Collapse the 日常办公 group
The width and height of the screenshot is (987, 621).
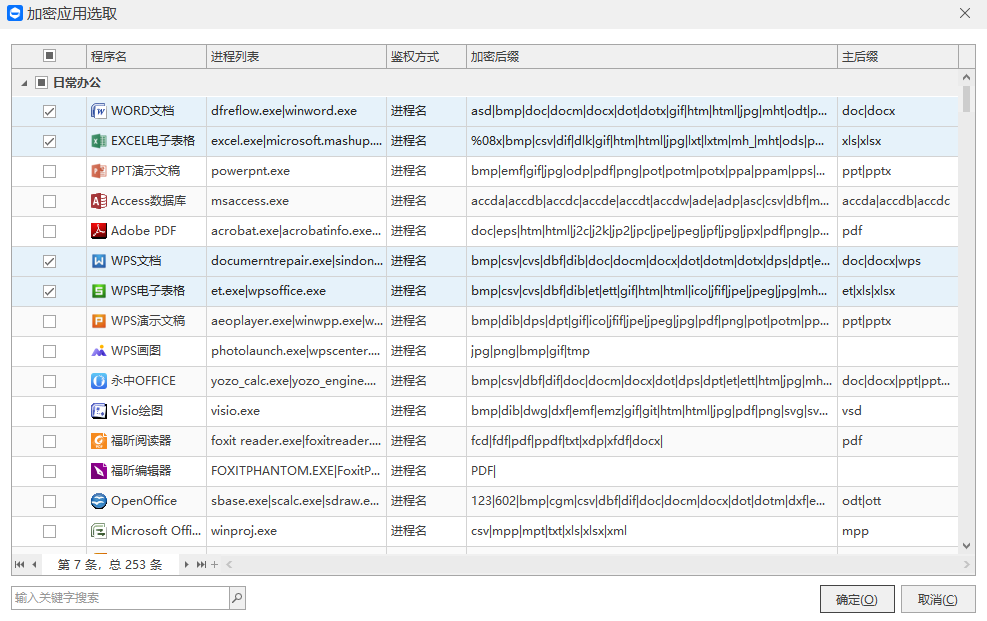pyautogui.click(x=24, y=83)
